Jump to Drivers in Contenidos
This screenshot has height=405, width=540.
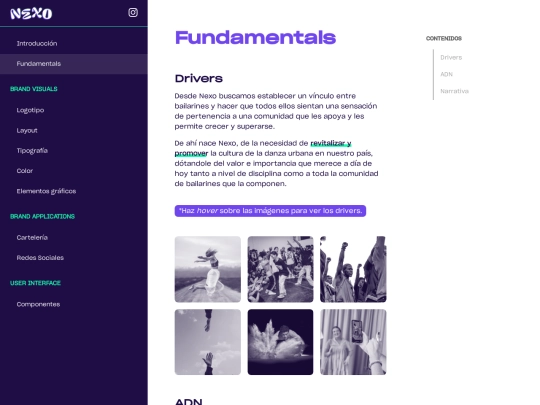coord(451,58)
